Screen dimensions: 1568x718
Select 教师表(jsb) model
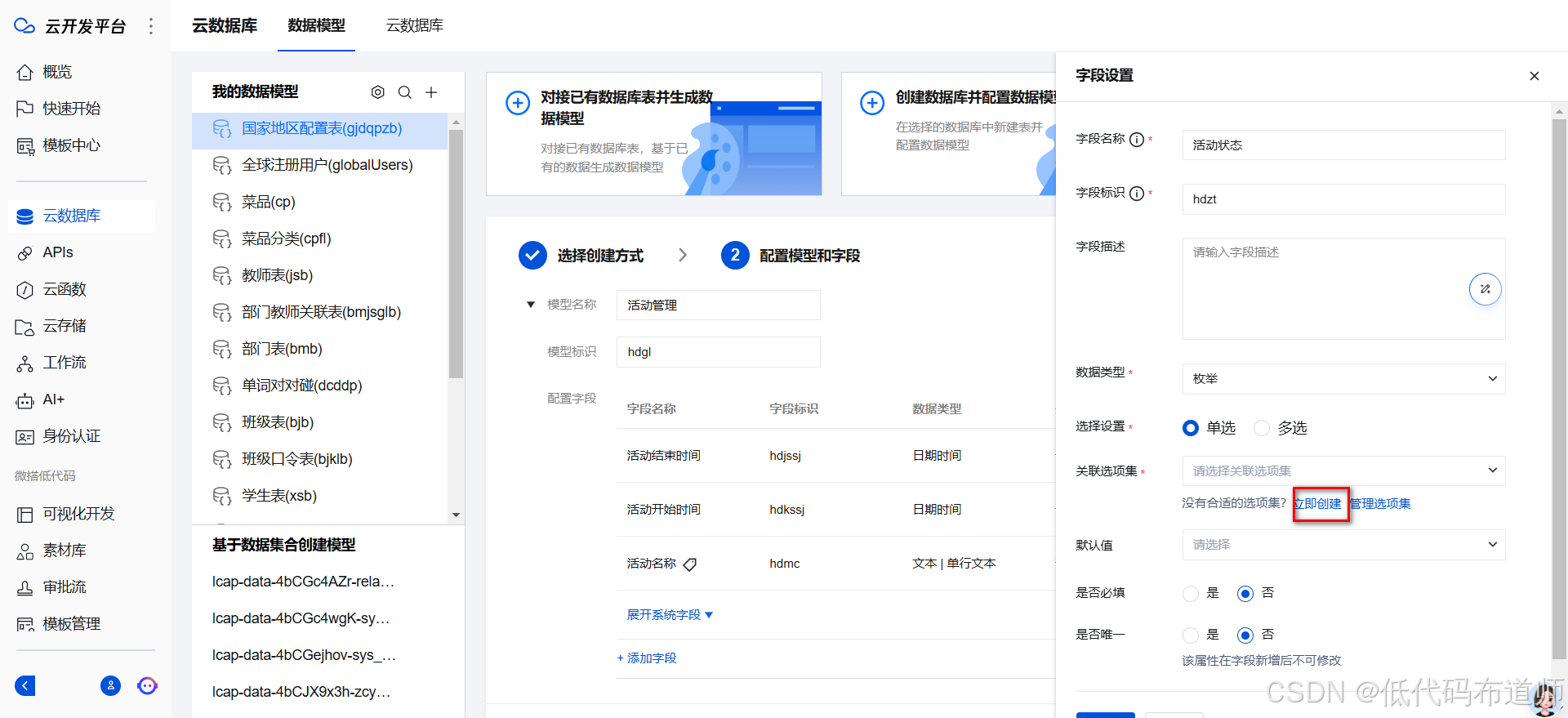coord(319,276)
